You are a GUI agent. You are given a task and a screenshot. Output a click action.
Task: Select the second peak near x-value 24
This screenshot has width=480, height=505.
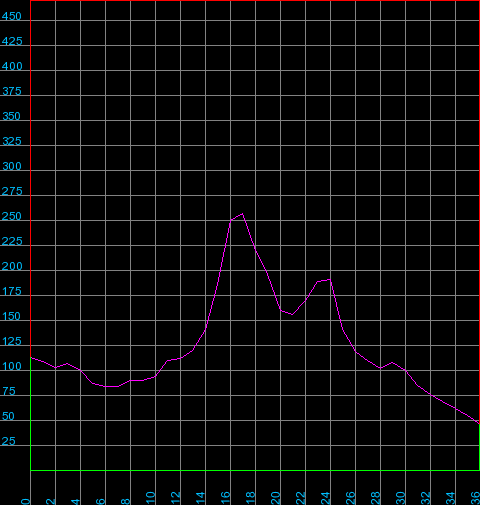coord(330,280)
